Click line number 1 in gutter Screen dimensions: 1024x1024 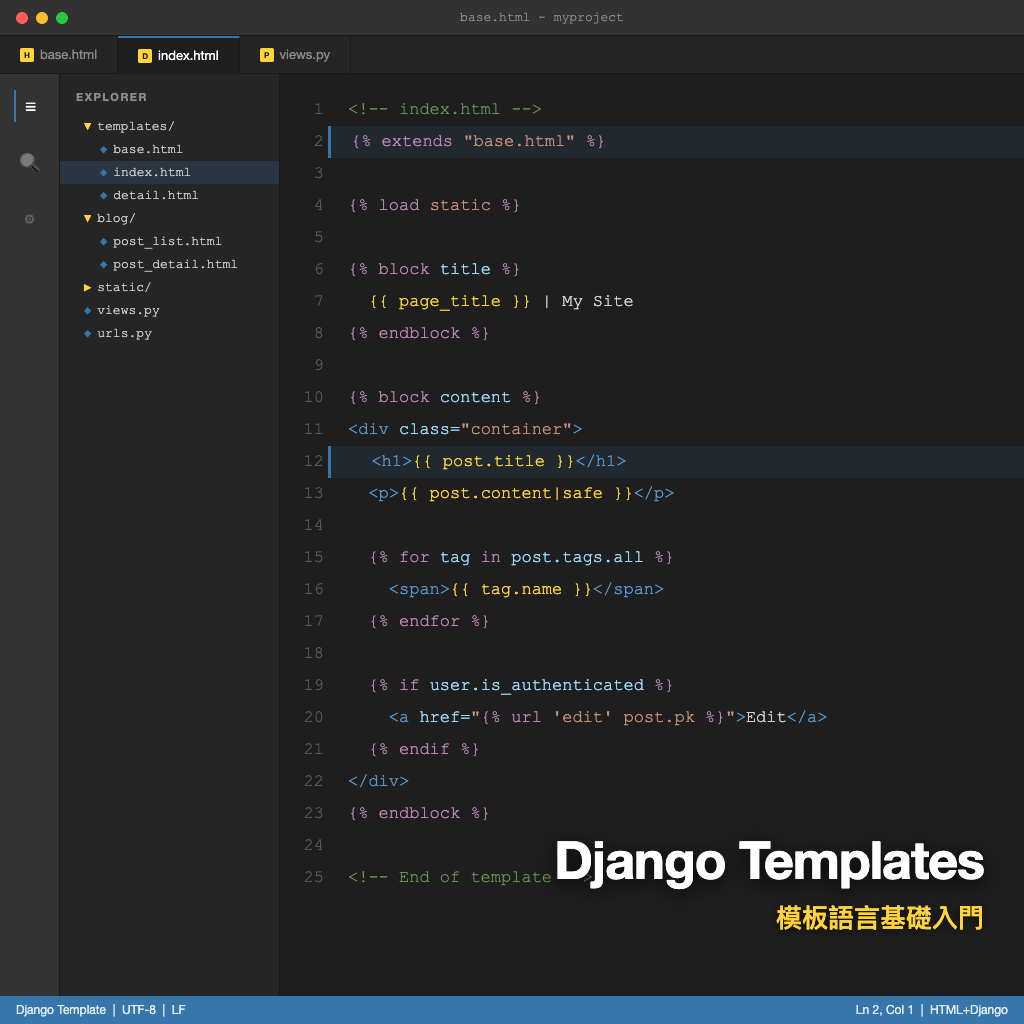[x=318, y=109]
